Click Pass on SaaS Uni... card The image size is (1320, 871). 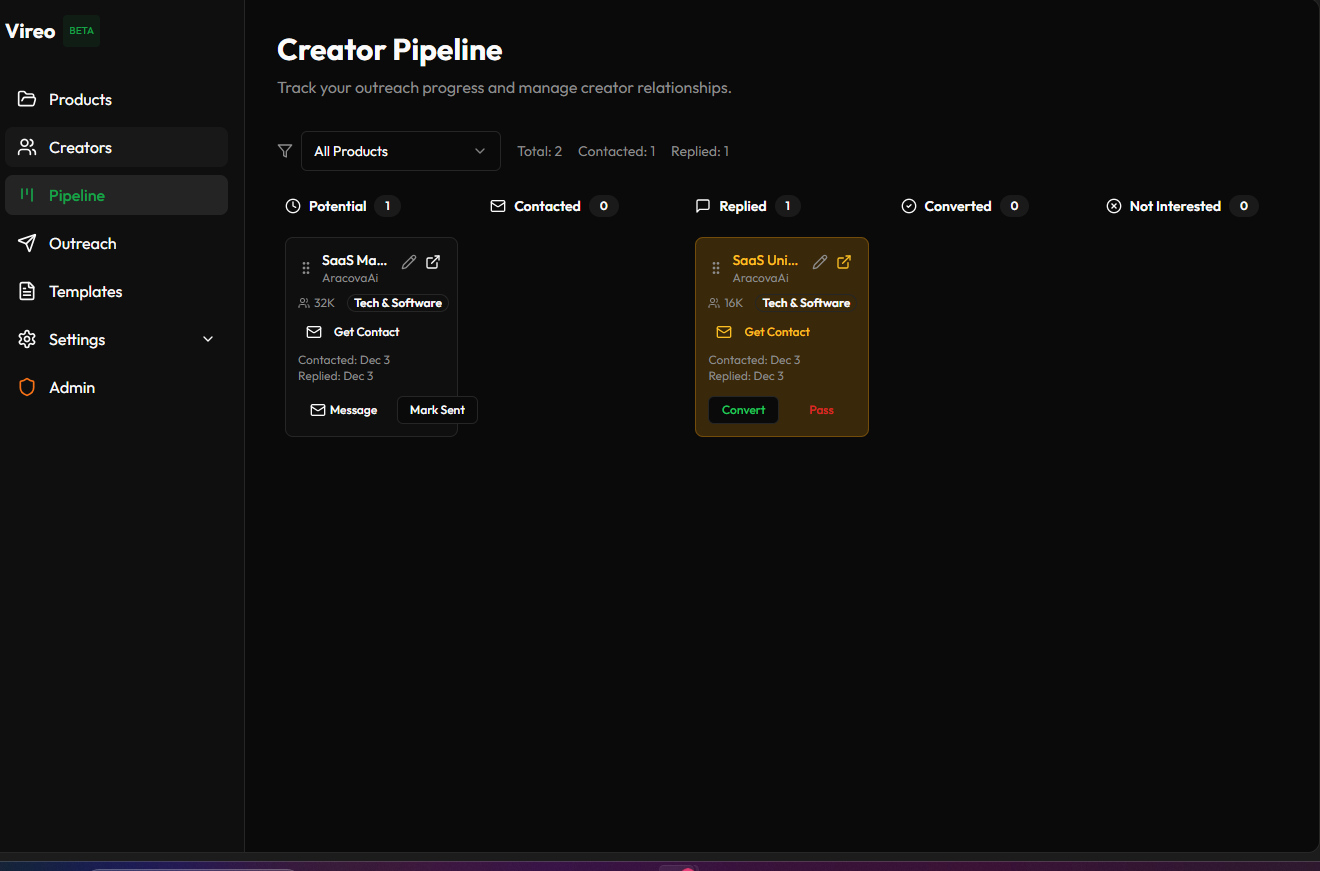[x=821, y=410]
